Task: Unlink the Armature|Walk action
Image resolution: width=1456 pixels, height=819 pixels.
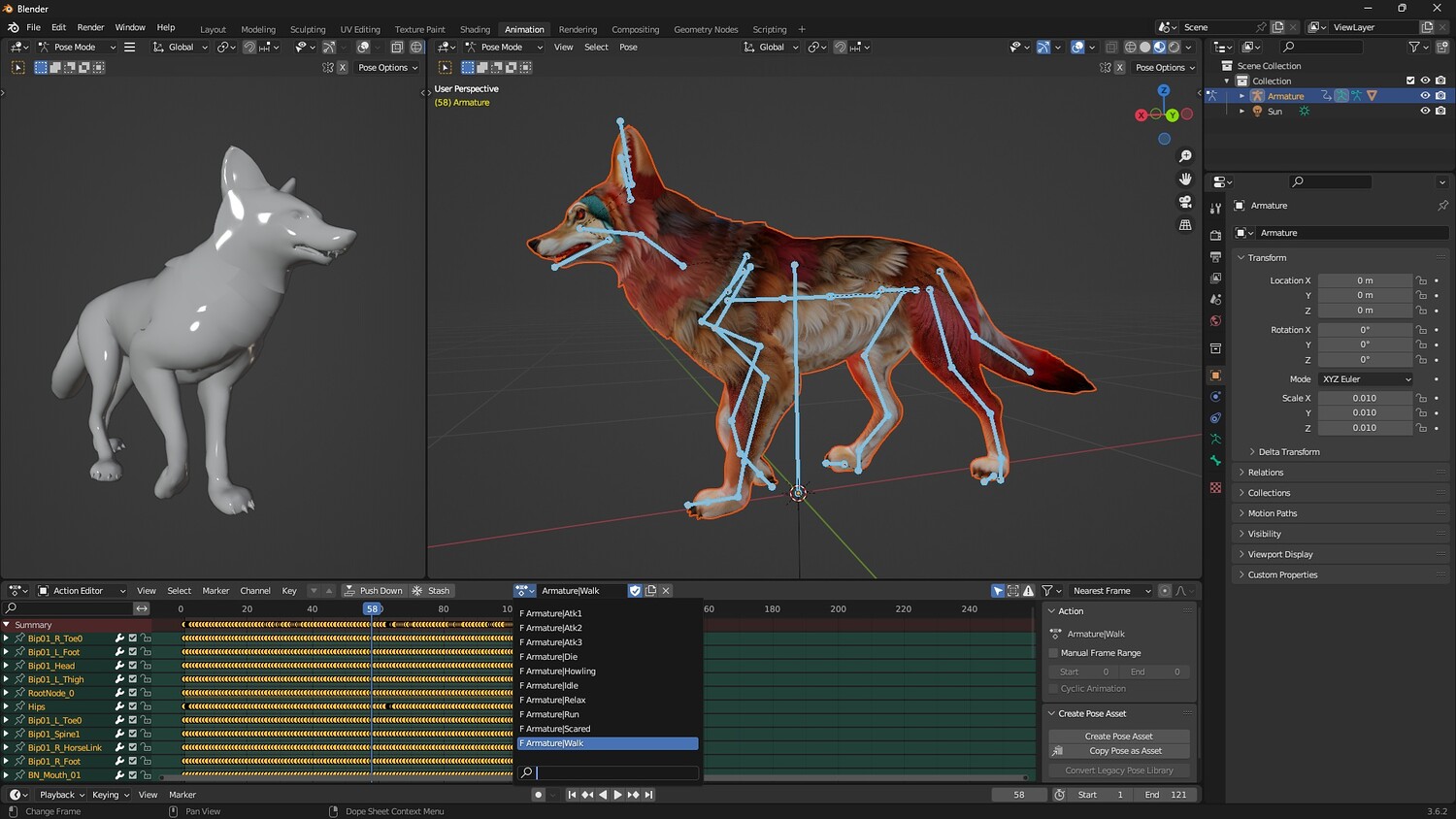Action: click(x=666, y=591)
